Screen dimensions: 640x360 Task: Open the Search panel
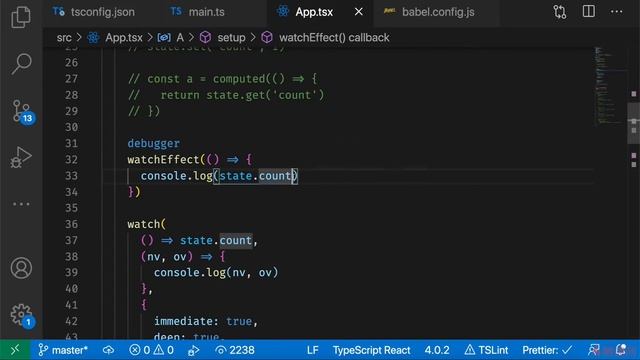click(x=21, y=63)
